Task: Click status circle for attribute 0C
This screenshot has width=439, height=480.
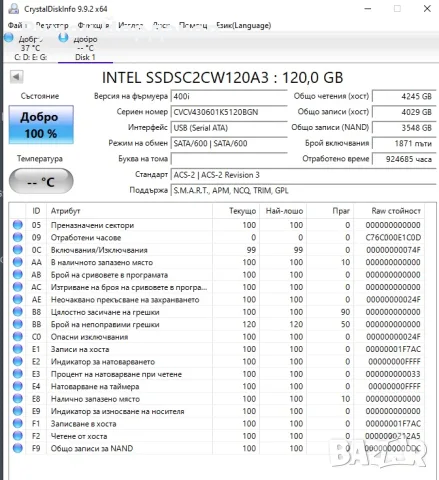Action: pyautogui.click(x=18, y=250)
